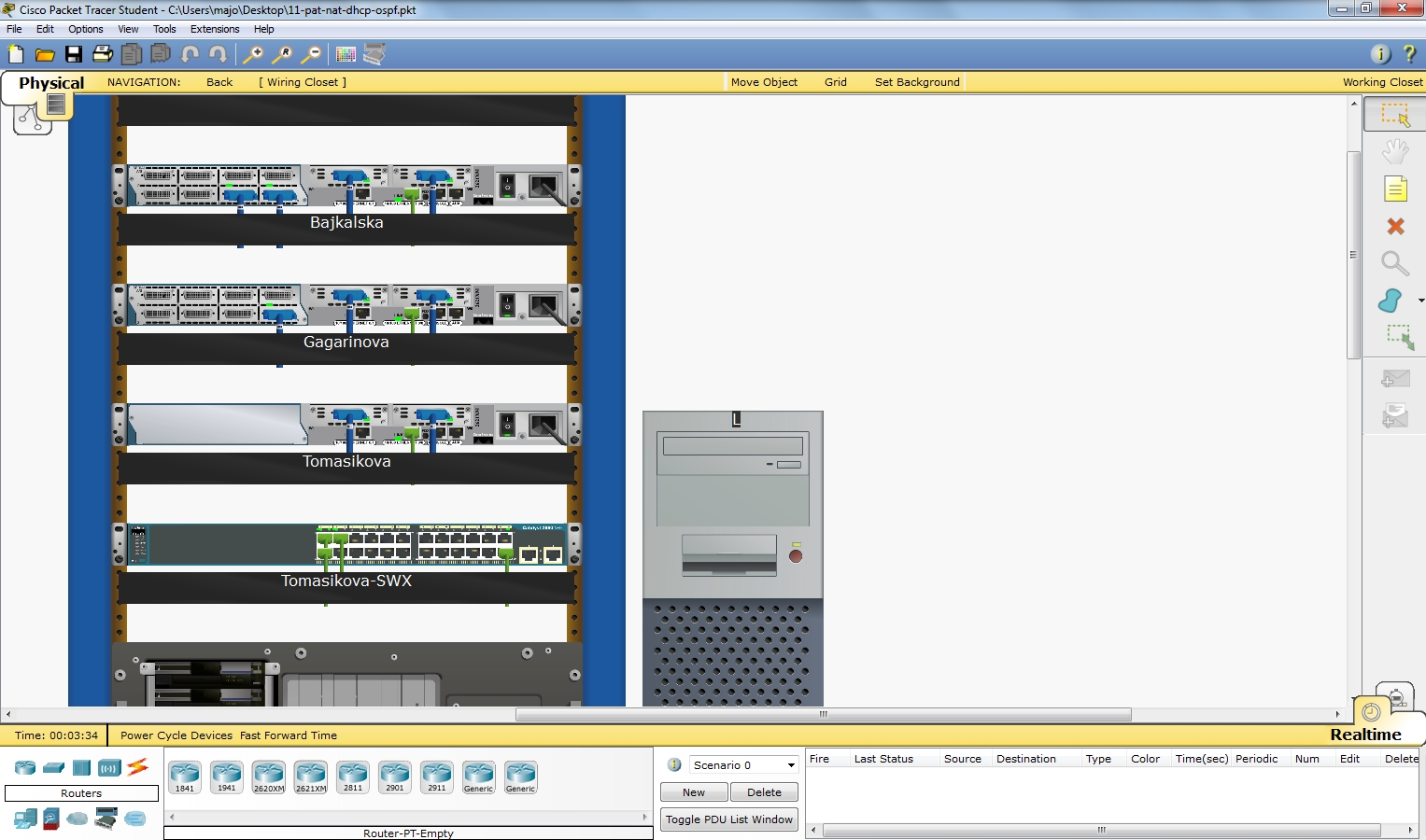The height and width of the screenshot is (840, 1426).
Task: Choose the Hubs device category icon
Action: point(81,768)
